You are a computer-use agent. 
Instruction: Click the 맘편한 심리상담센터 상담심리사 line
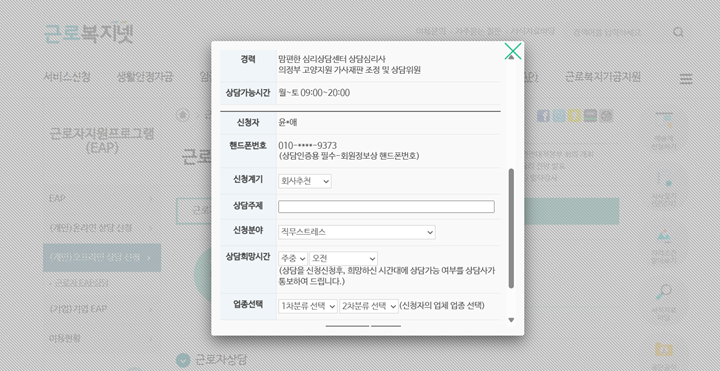tap(332, 59)
